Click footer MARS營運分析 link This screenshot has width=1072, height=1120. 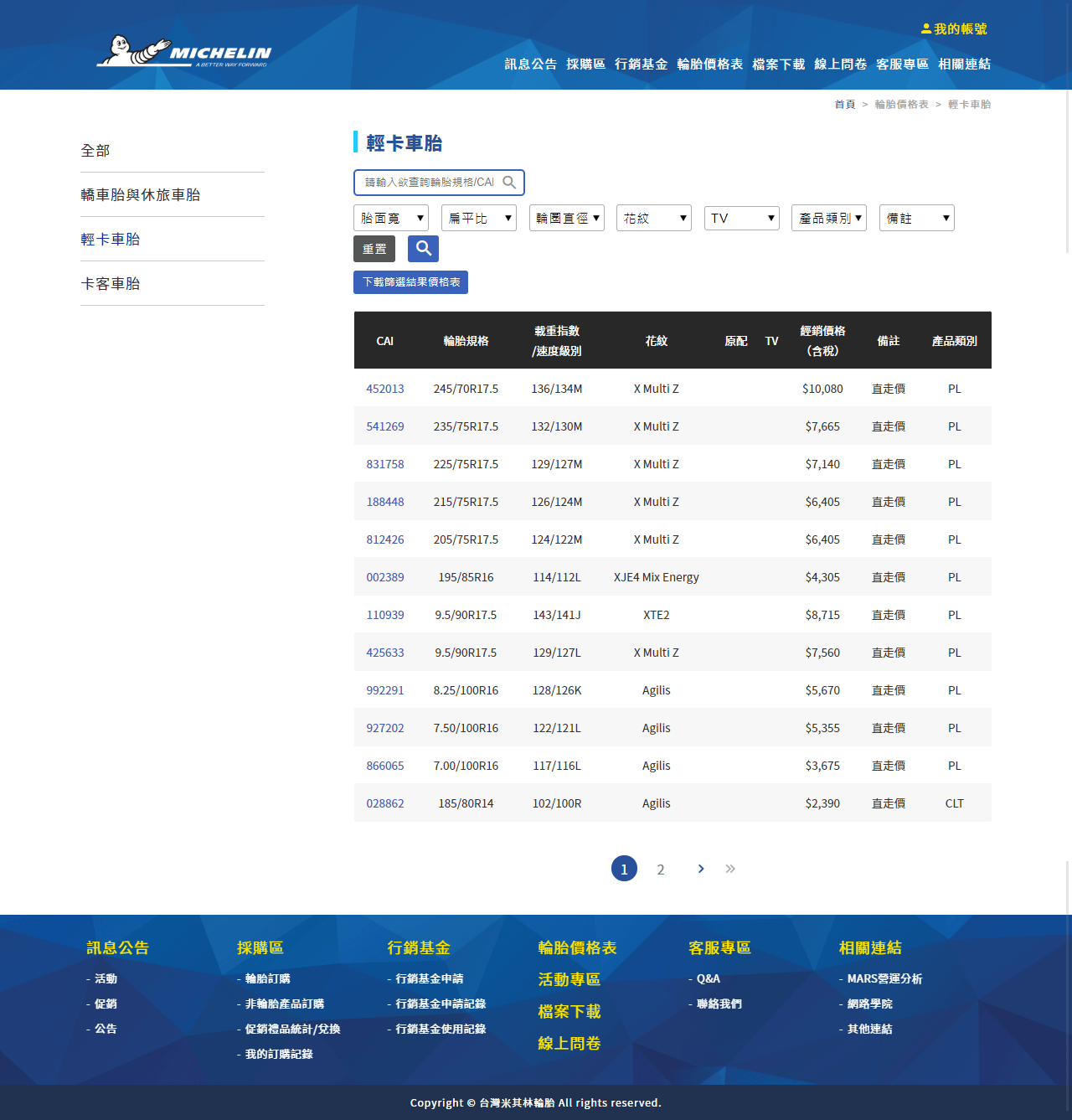[885, 978]
